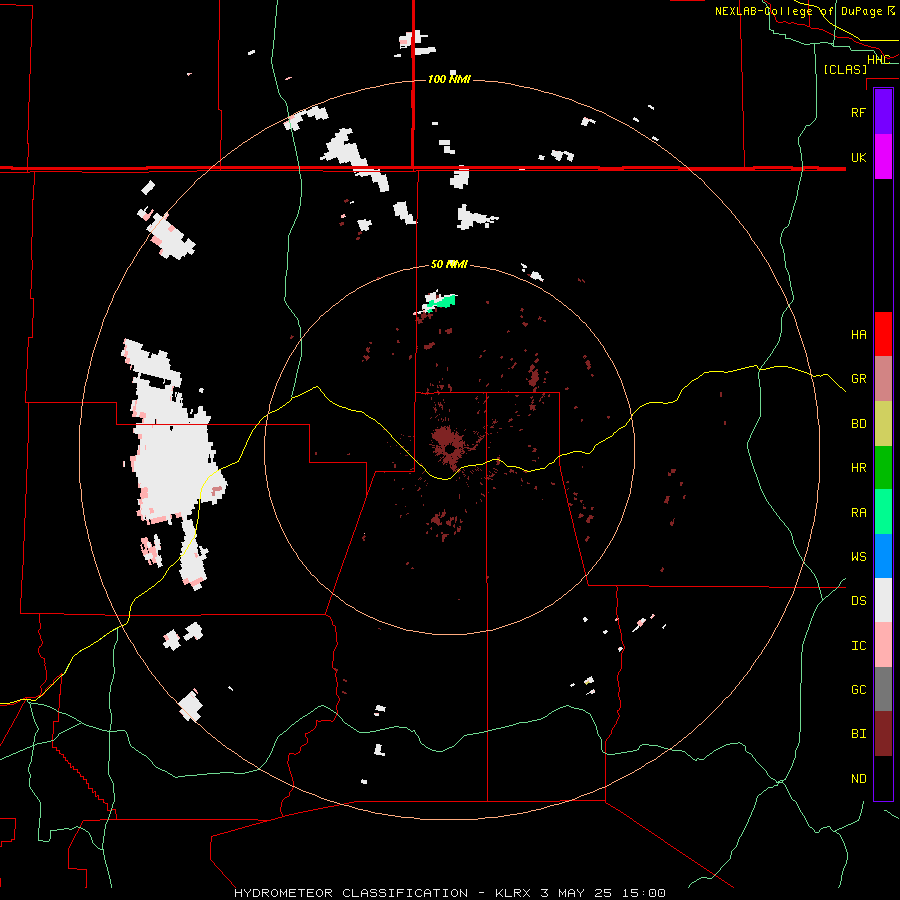Click the HA red legend swatch
Screen dimensions: 900x900
pyautogui.click(x=883, y=334)
